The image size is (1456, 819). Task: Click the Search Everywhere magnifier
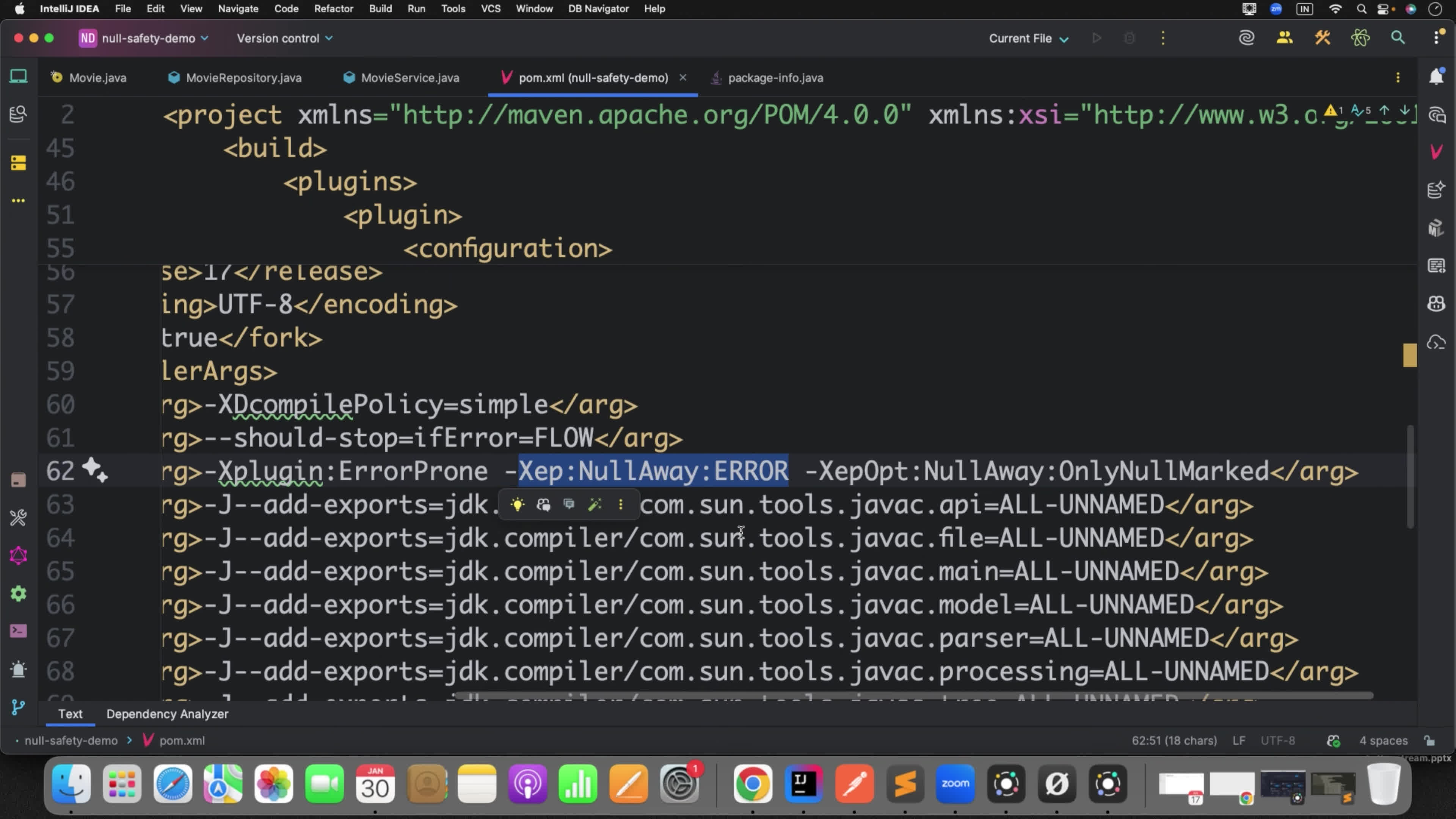[1398, 38]
